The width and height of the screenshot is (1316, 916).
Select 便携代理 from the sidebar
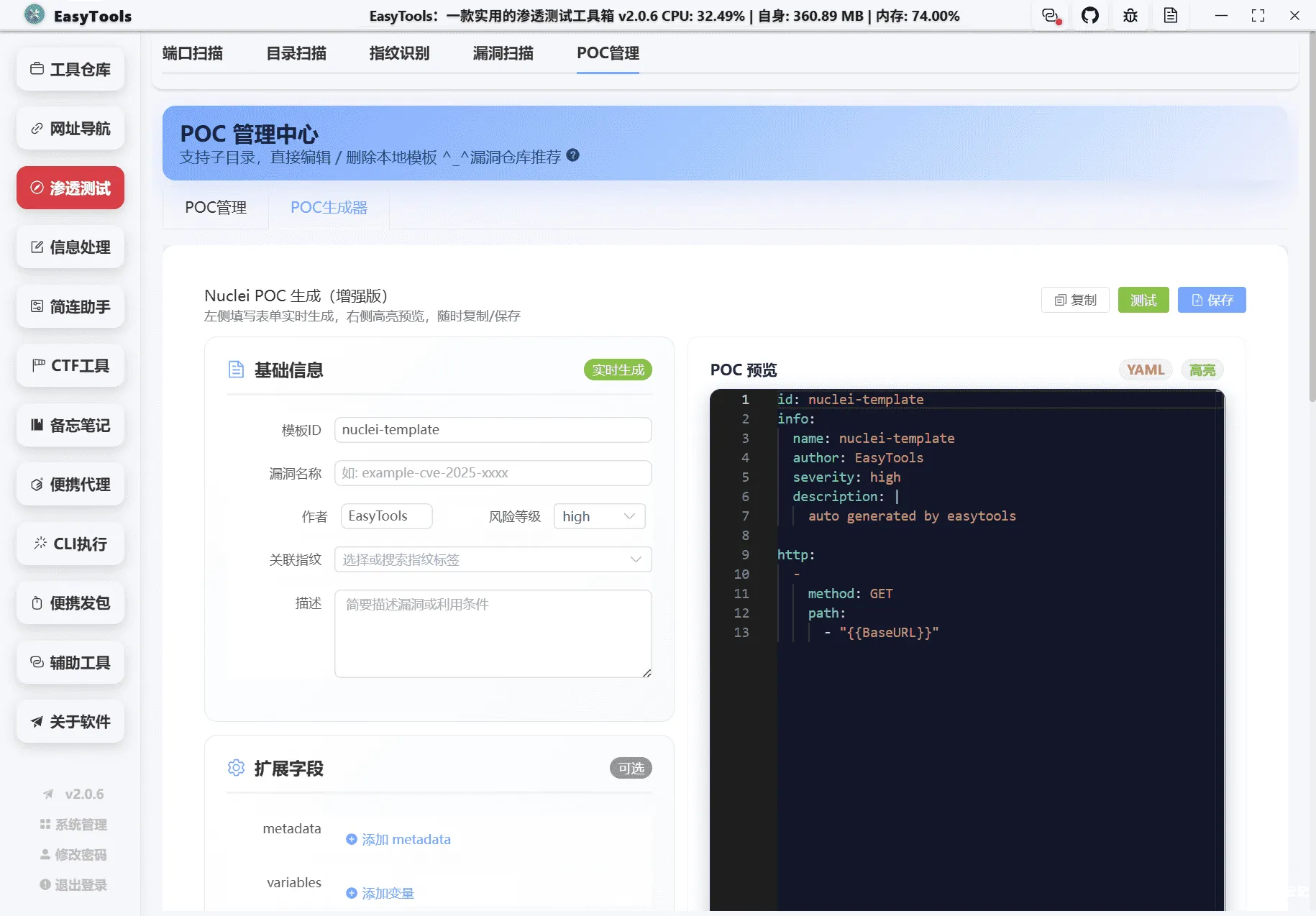click(70, 484)
